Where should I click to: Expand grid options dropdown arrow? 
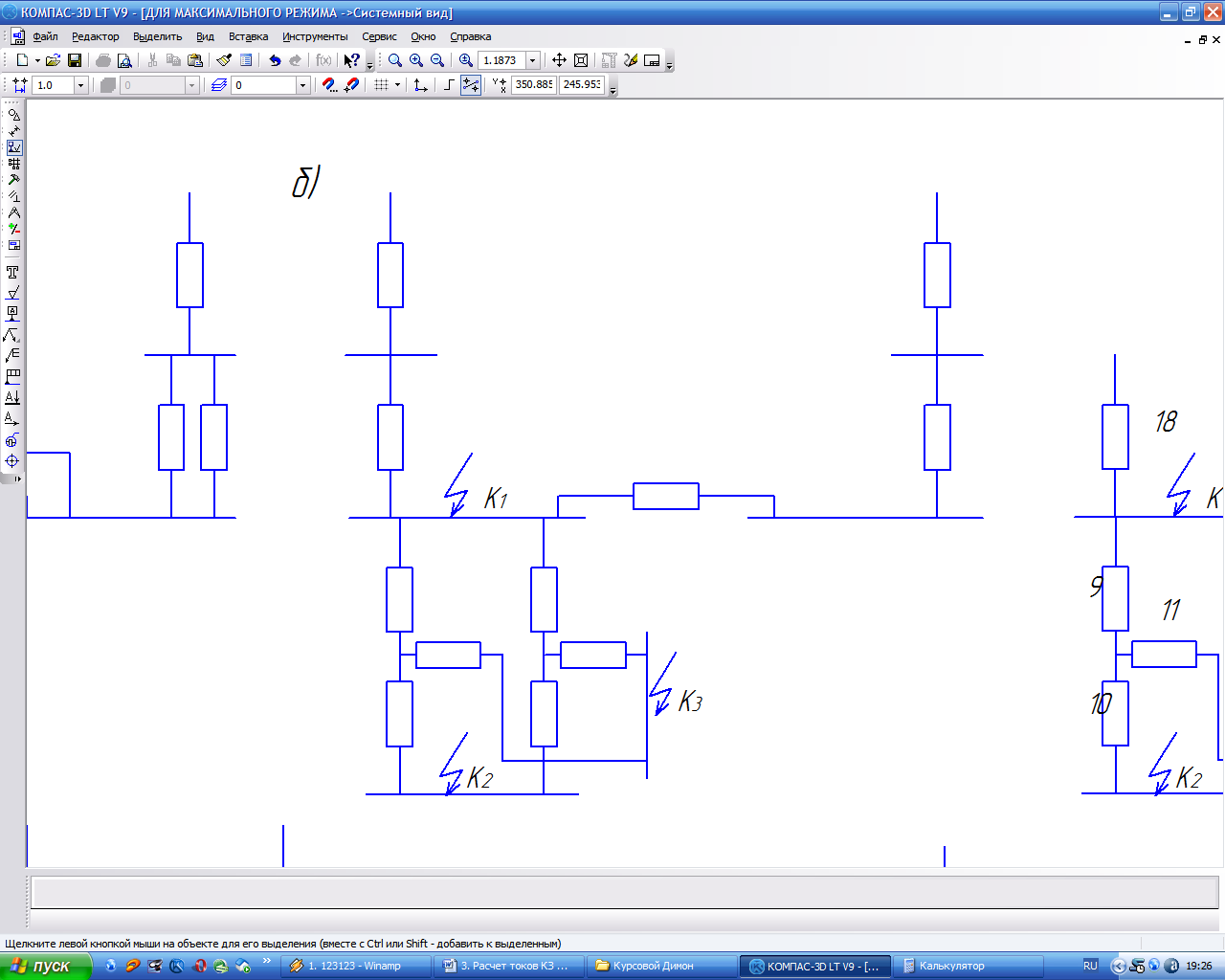(397, 85)
